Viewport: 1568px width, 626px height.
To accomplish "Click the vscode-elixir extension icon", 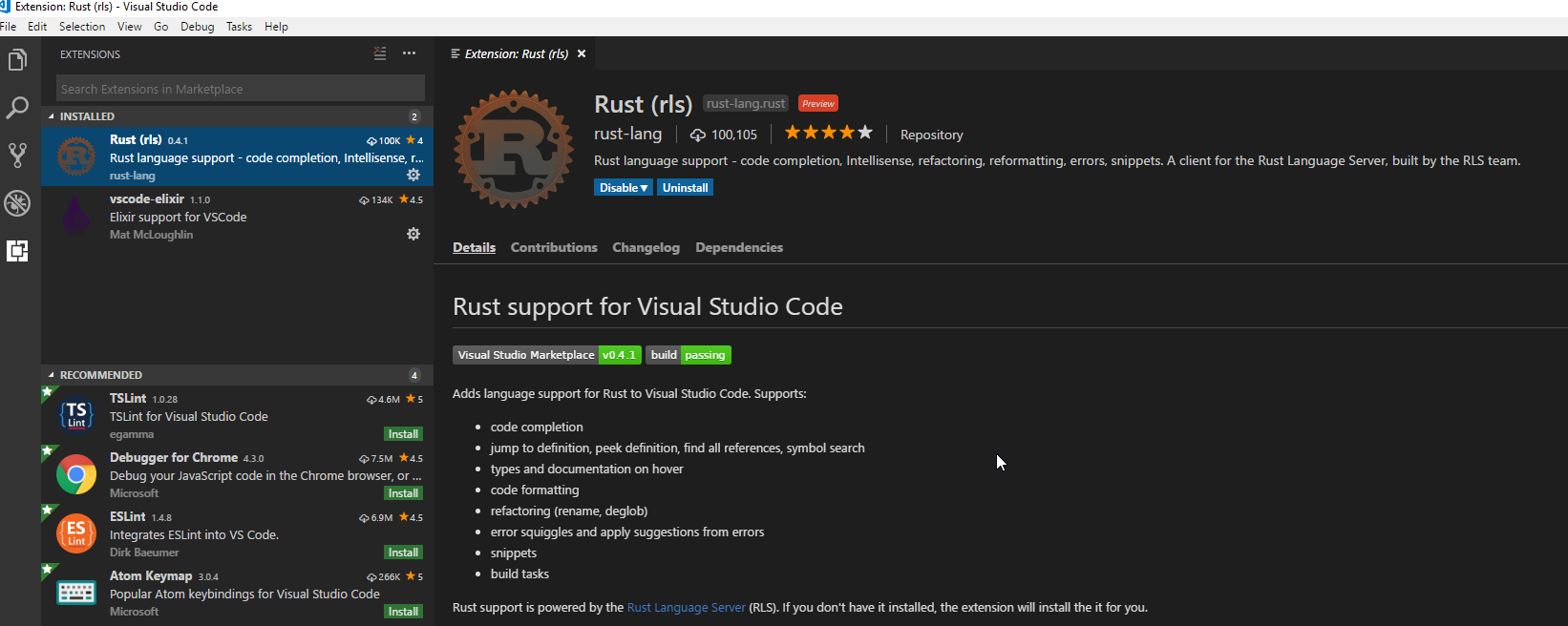I will pos(76,216).
